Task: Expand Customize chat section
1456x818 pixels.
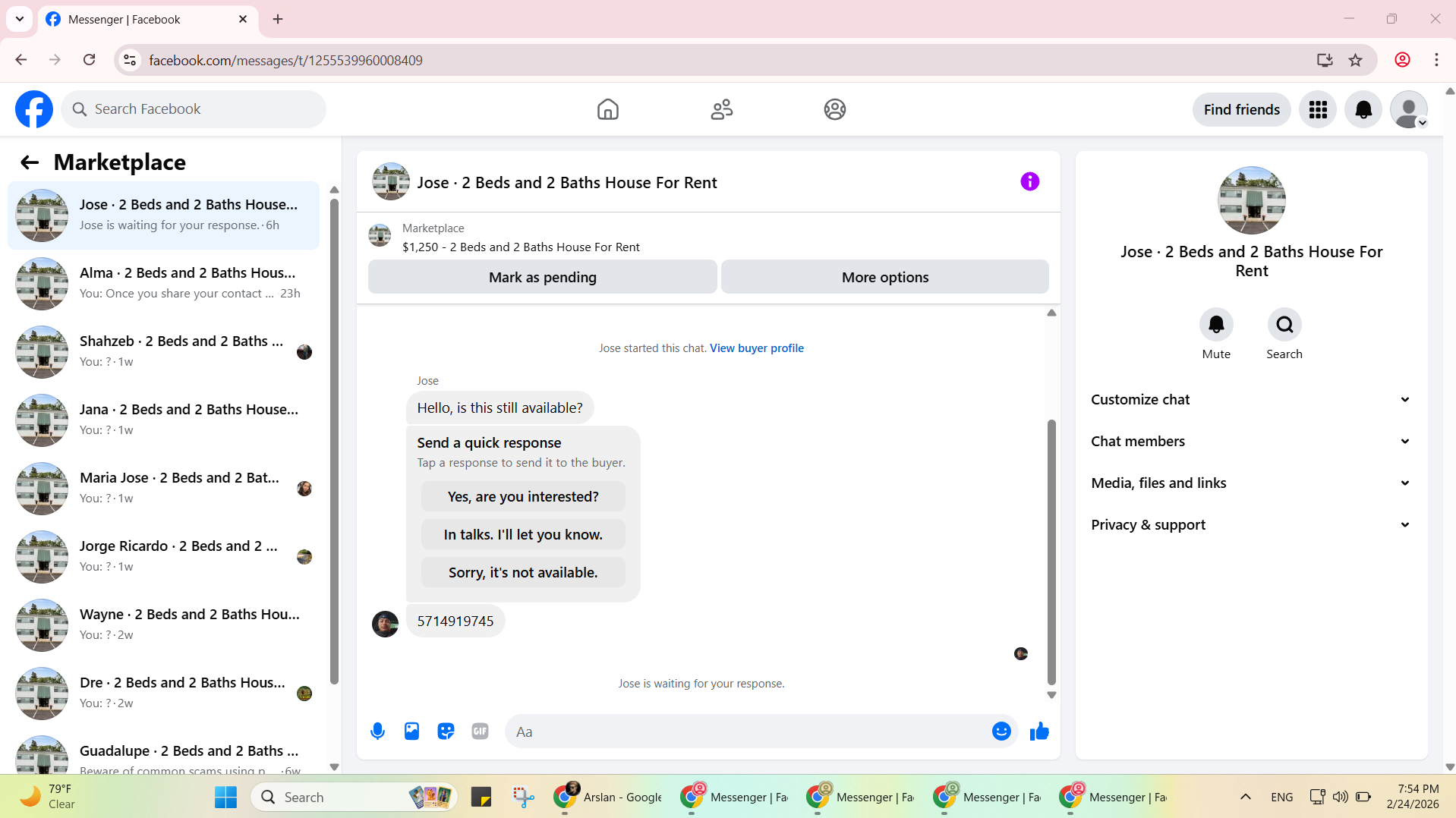Action: point(1251,400)
